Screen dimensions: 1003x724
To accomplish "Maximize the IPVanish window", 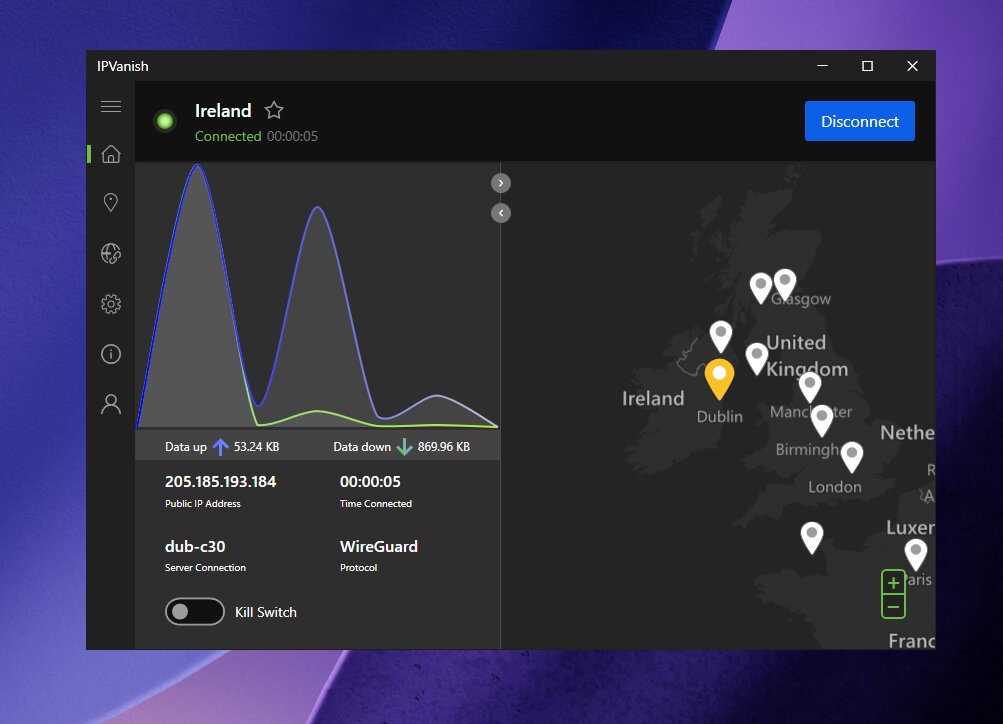I will (867, 66).
